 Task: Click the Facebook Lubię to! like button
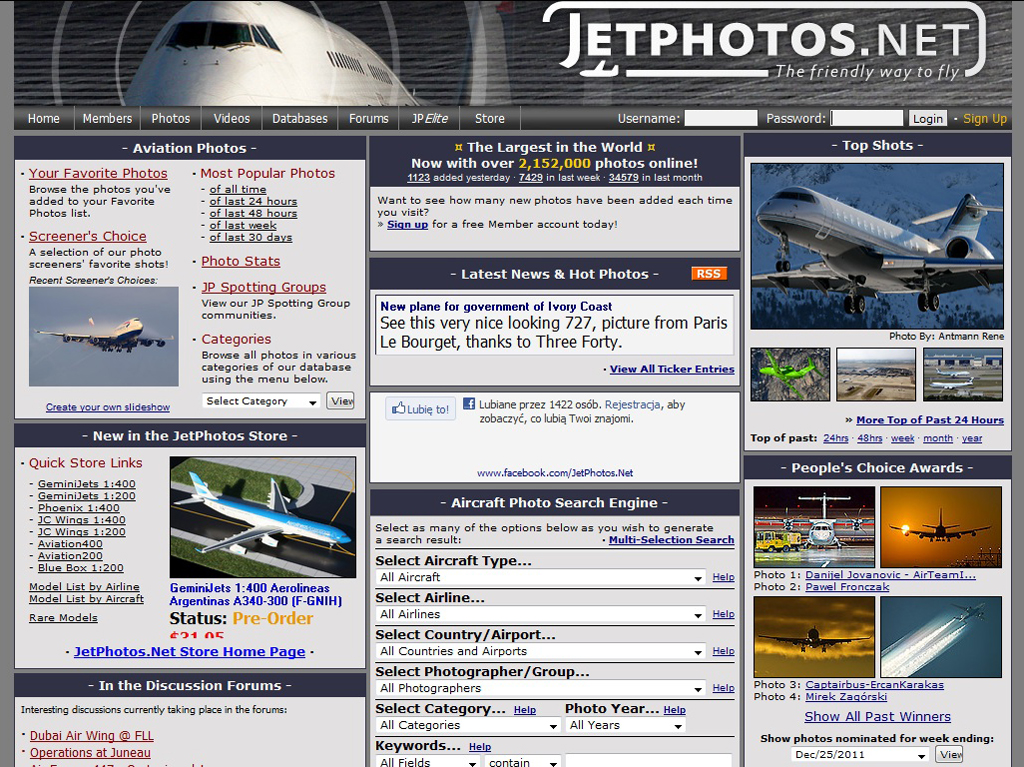[x=421, y=409]
